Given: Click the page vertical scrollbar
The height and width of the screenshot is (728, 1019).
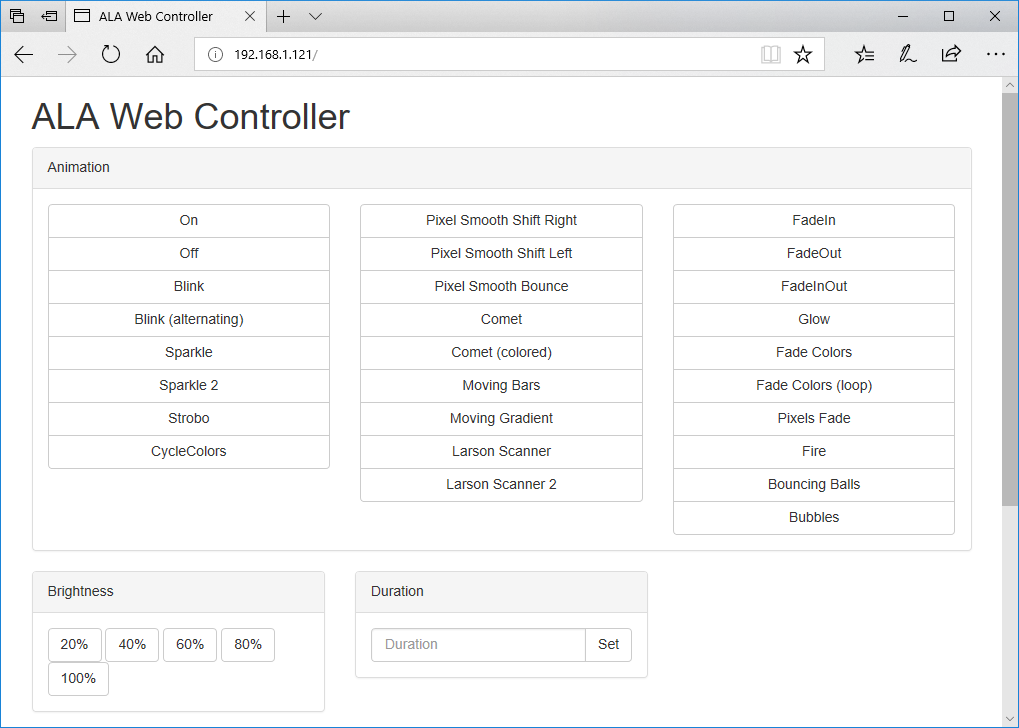Looking at the screenshot, I should [1010, 300].
